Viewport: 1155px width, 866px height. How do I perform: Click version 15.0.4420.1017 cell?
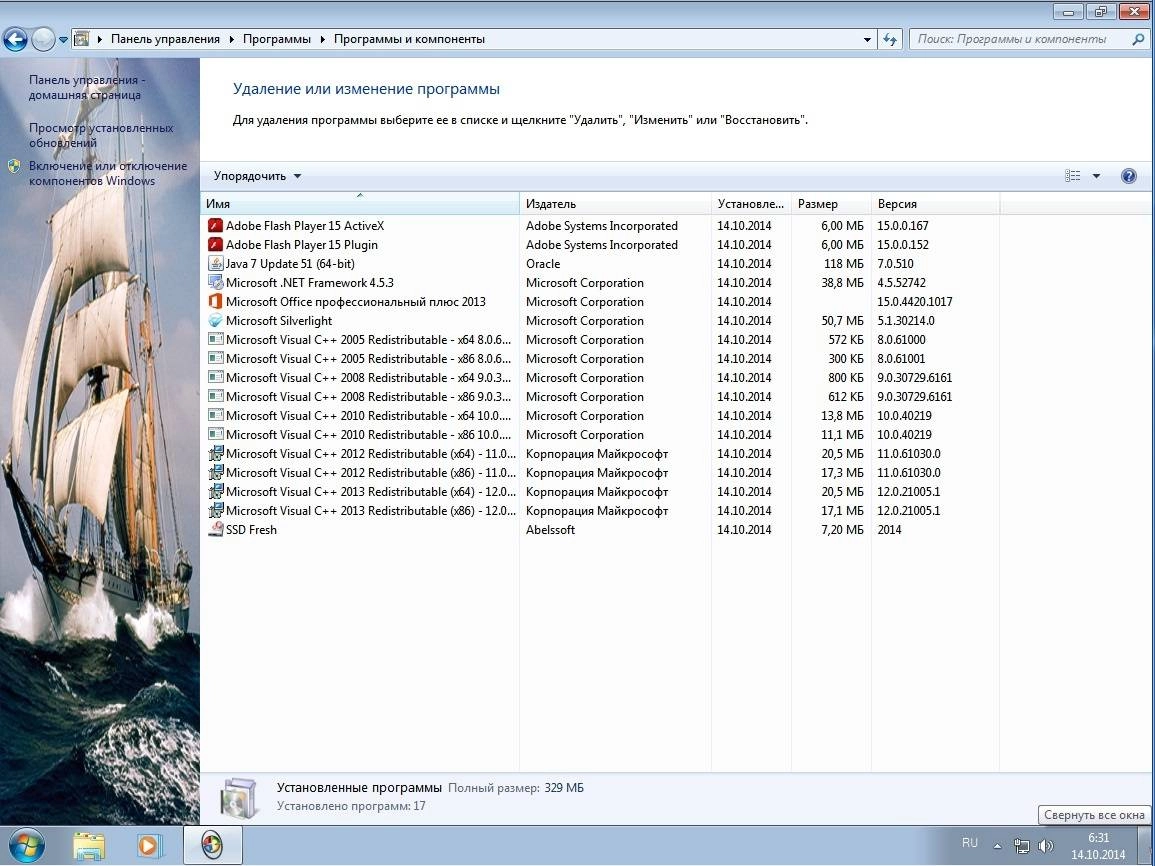915,302
